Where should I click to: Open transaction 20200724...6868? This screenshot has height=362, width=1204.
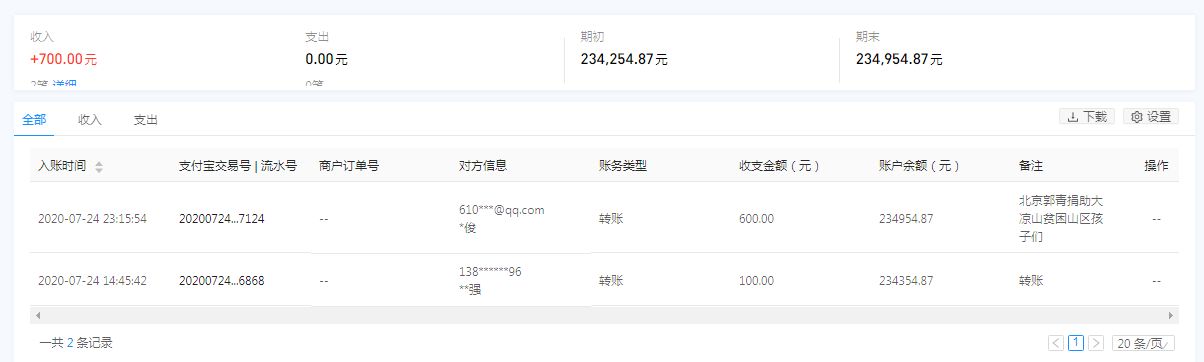coord(221,282)
